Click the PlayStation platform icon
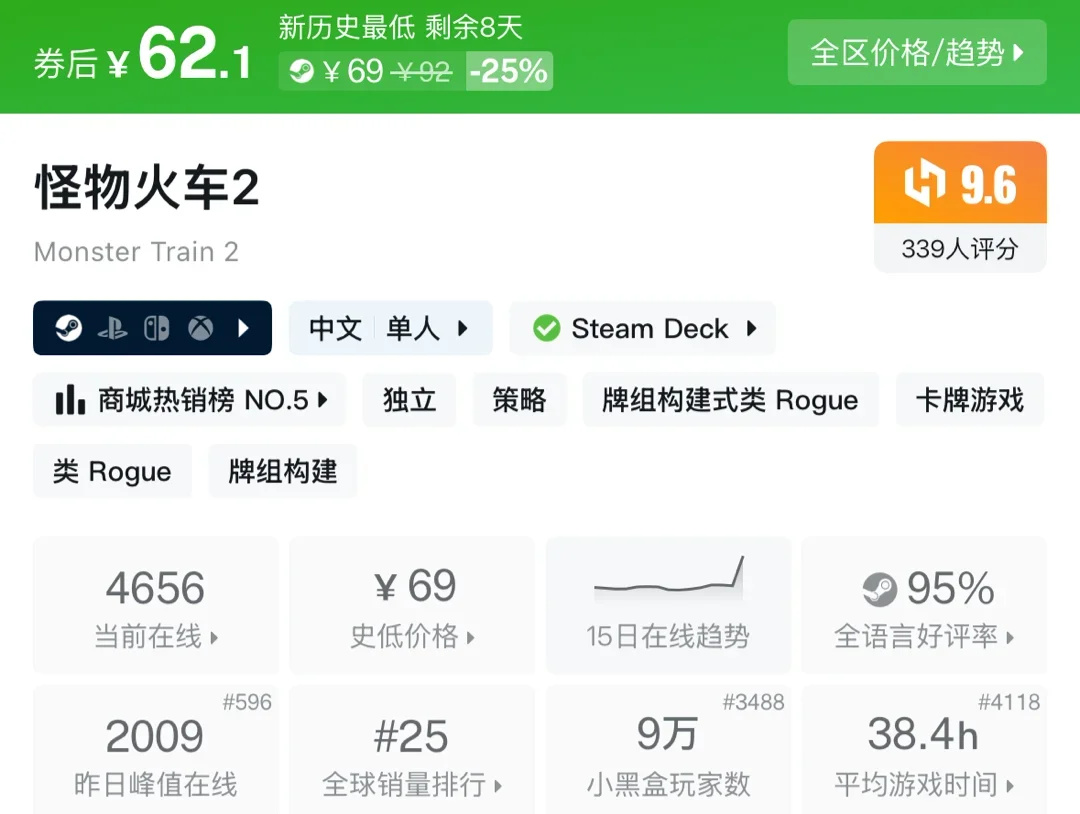This screenshot has width=1080, height=814. click(x=112, y=328)
